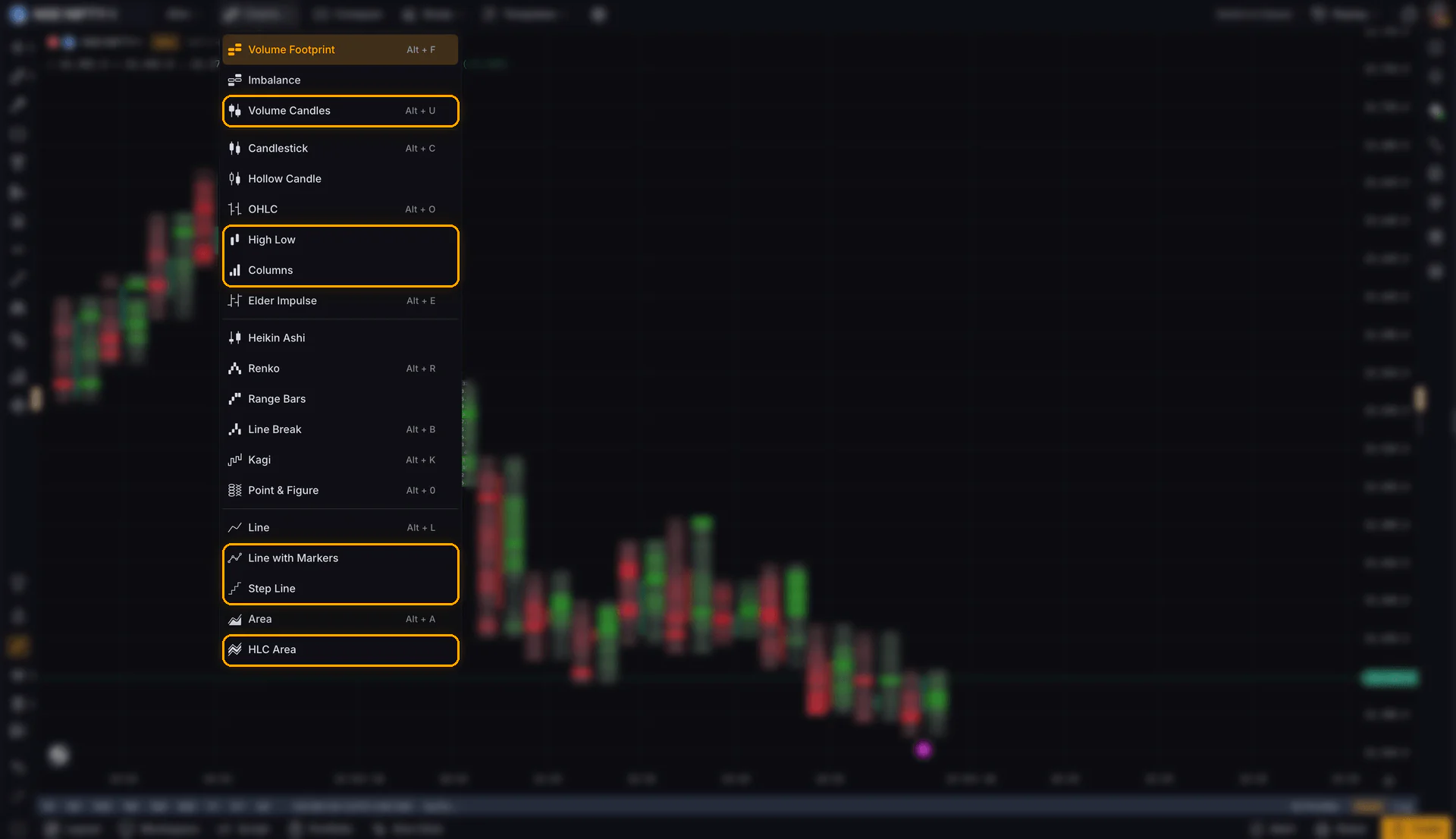Choose the Imbalance chart type
Screen dimensions: 1456x839
340,80
